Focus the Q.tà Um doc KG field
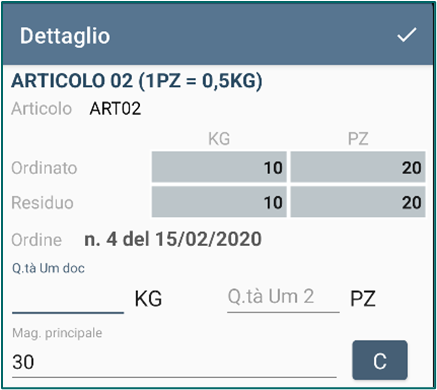The image size is (437, 390). pos(68,298)
